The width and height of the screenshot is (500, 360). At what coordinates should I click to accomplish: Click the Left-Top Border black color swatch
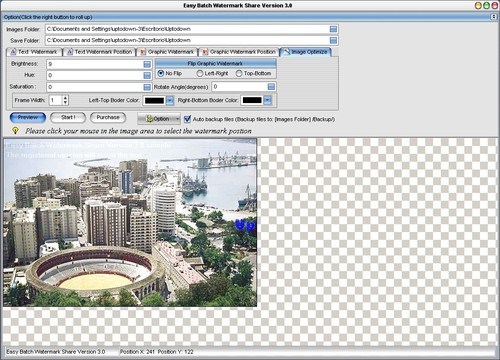tap(154, 100)
